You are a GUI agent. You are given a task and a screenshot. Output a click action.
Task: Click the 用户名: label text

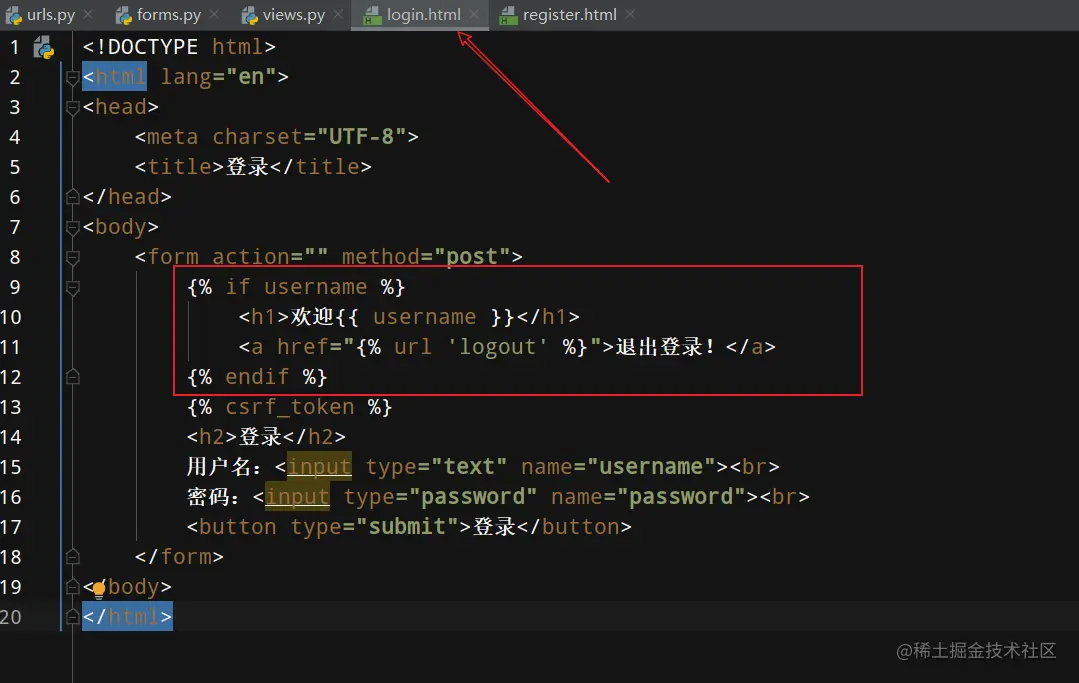[224, 467]
